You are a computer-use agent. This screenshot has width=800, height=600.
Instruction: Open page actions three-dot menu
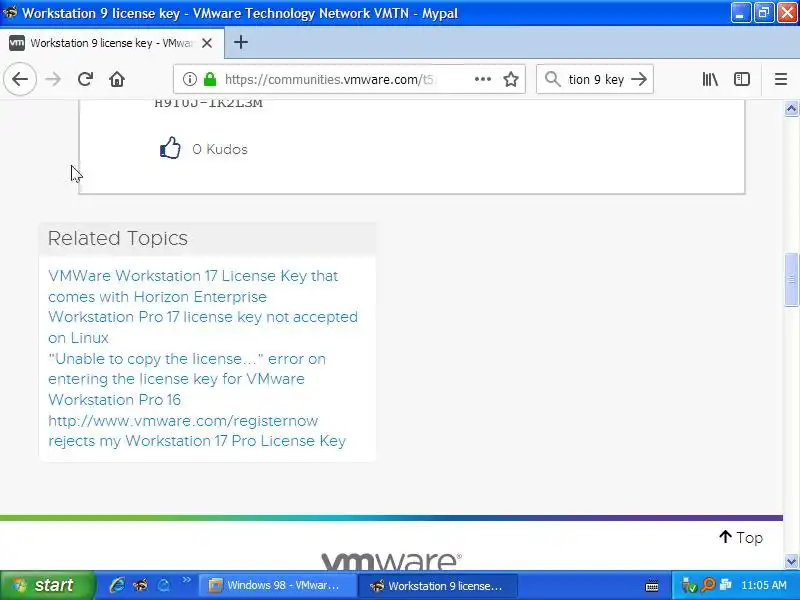(x=483, y=79)
